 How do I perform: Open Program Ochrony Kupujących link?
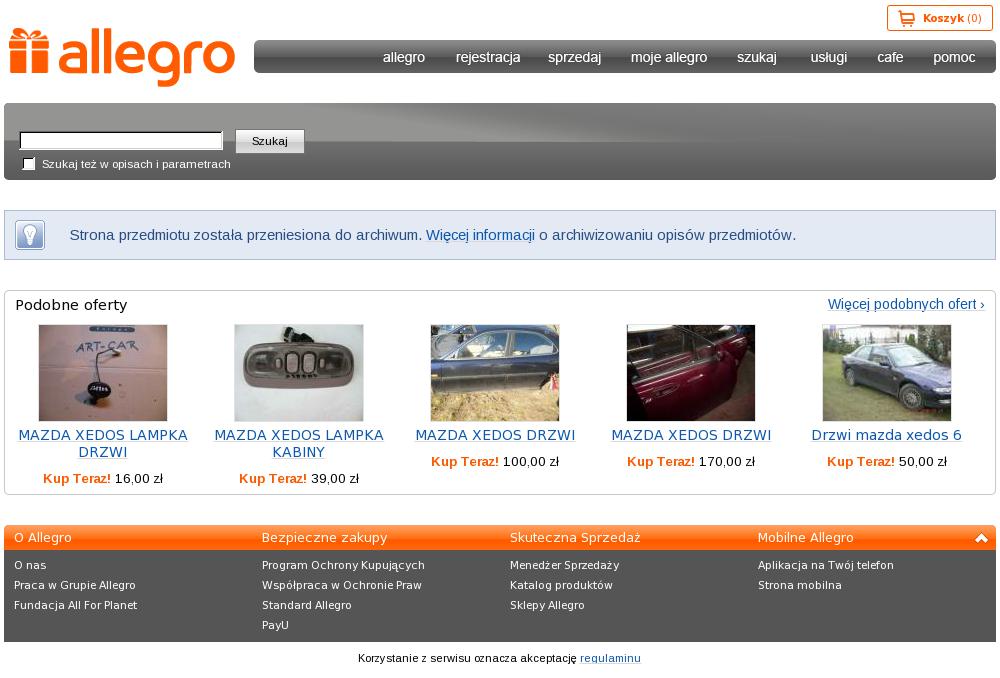[x=343, y=565]
